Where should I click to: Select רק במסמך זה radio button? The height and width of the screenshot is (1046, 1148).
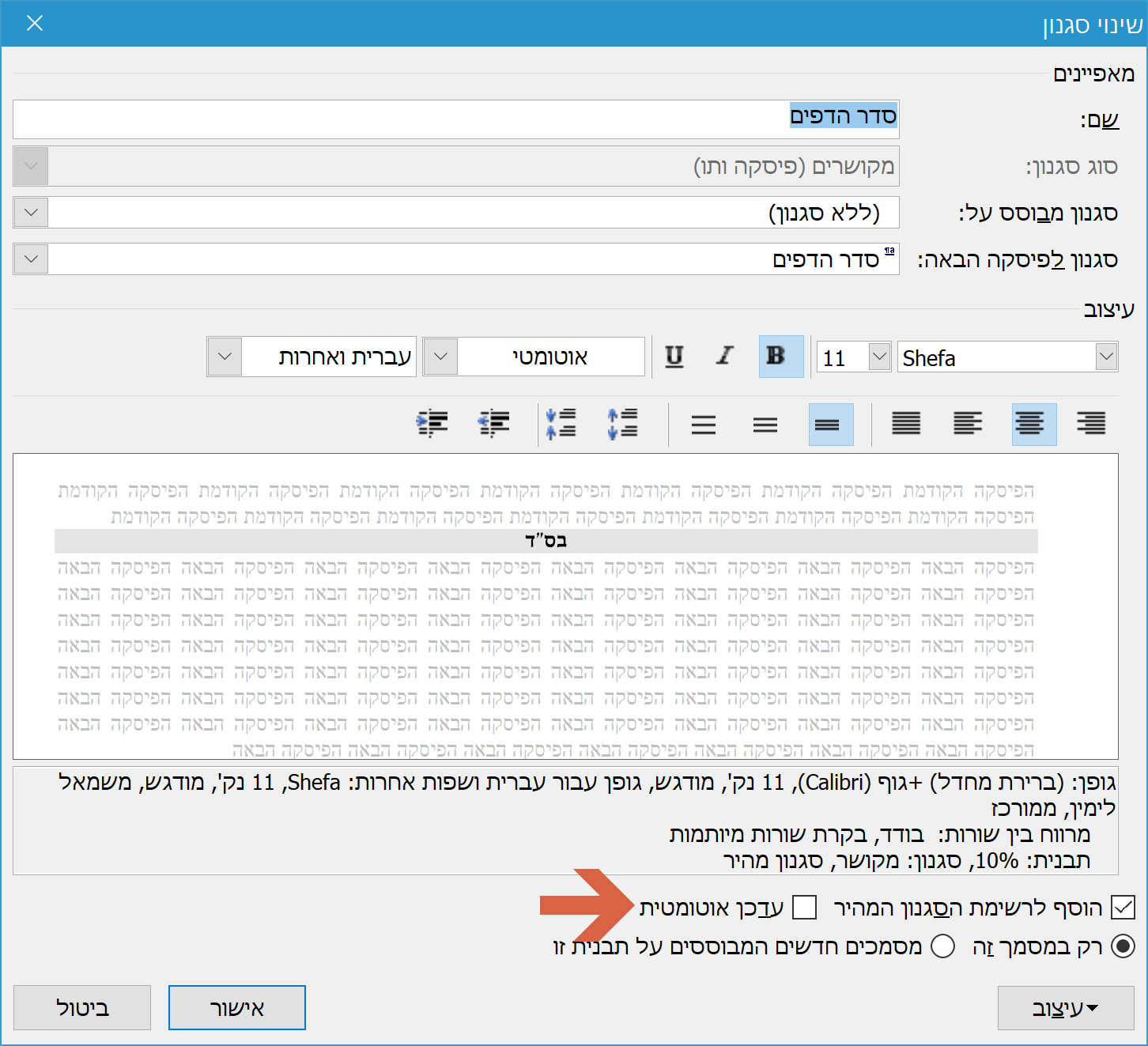tap(1123, 946)
